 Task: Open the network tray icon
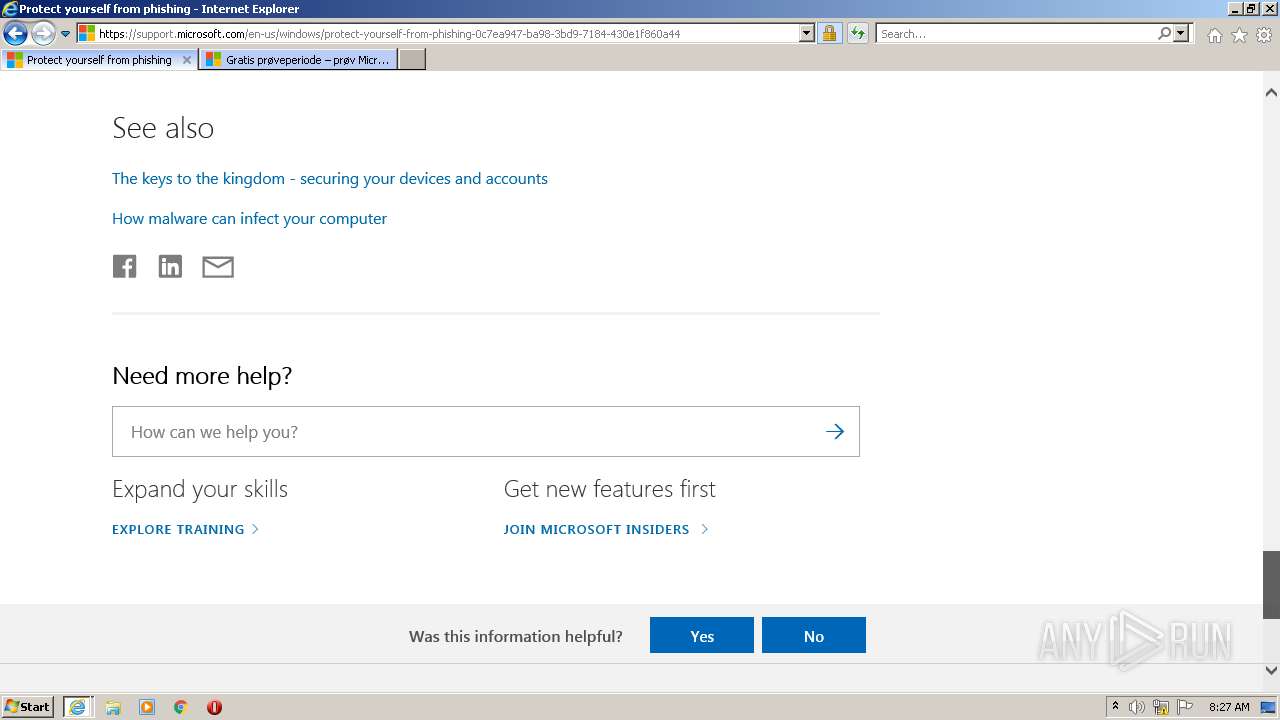(x=1161, y=707)
